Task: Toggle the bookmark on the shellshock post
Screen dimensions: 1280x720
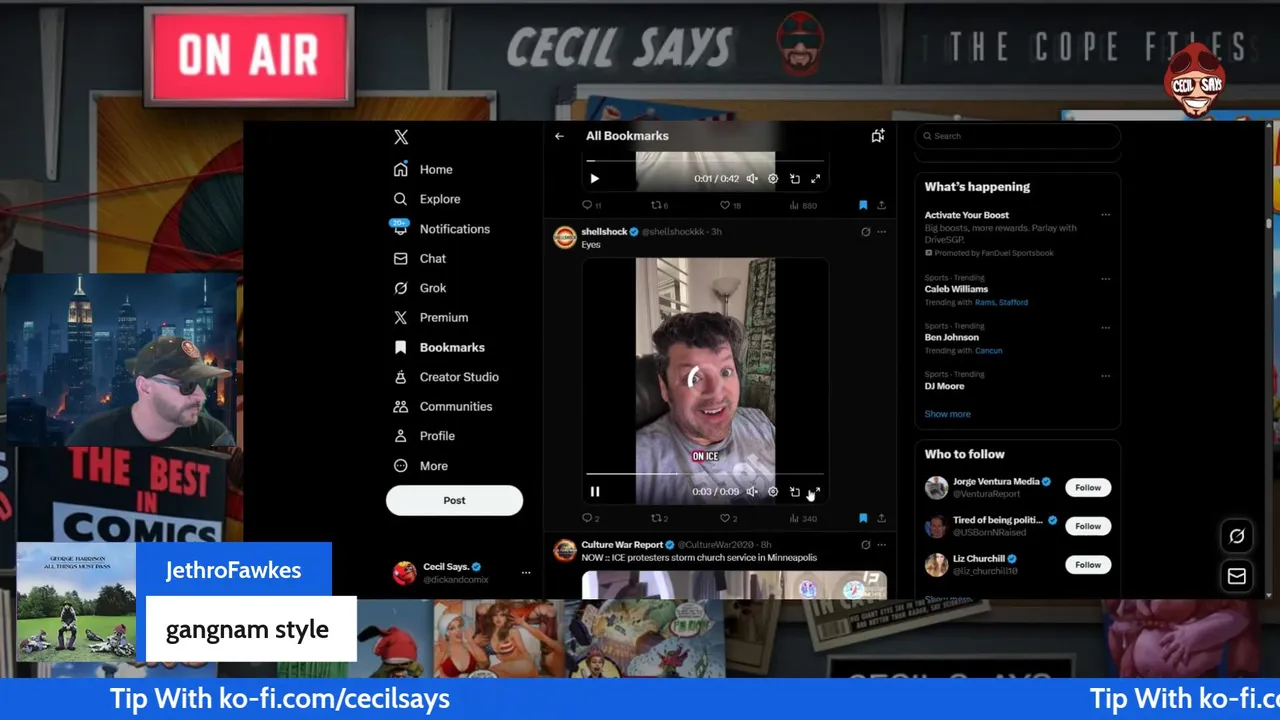Action: [x=863, y=518]
